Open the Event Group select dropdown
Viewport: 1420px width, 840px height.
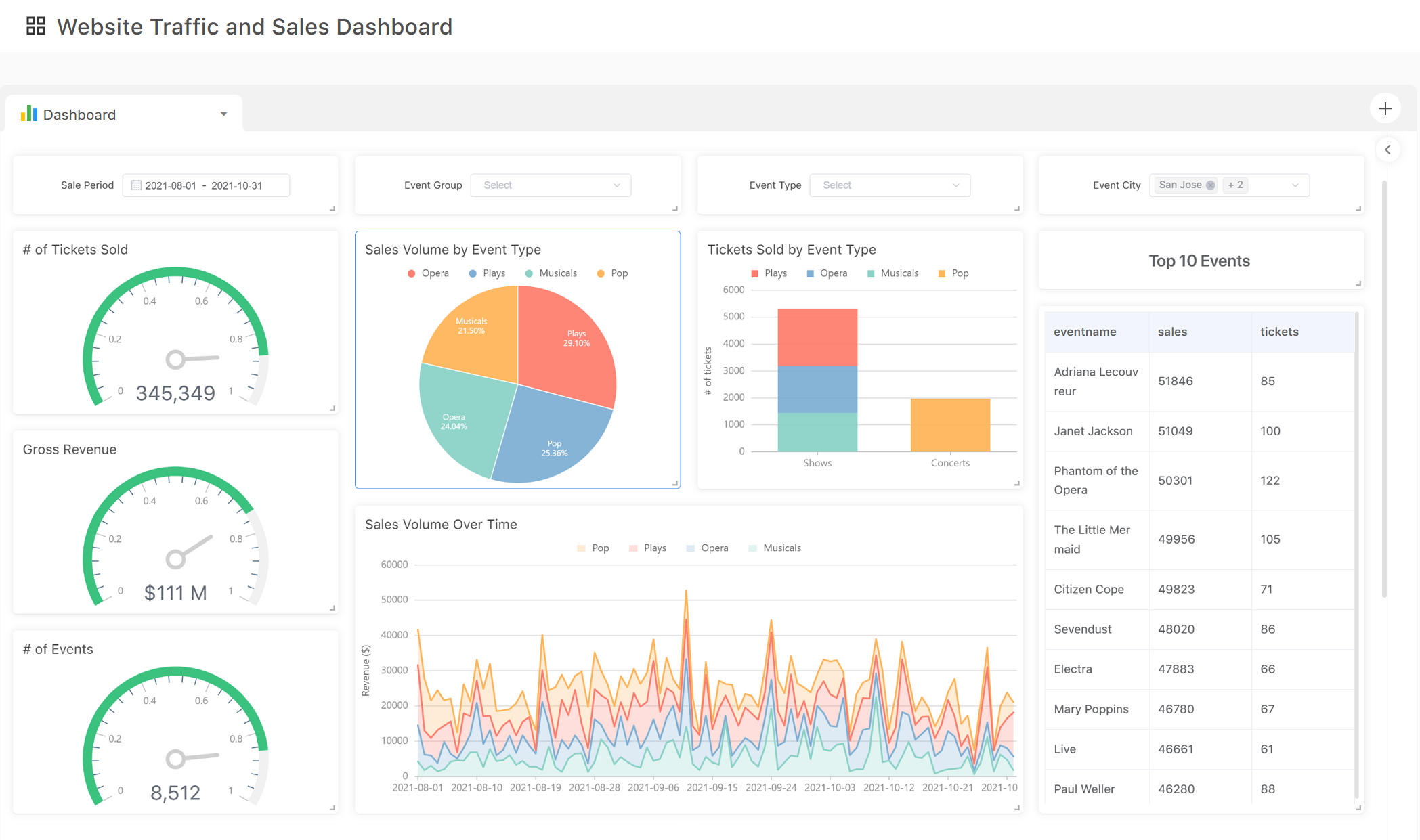click(x=551, y=185)
